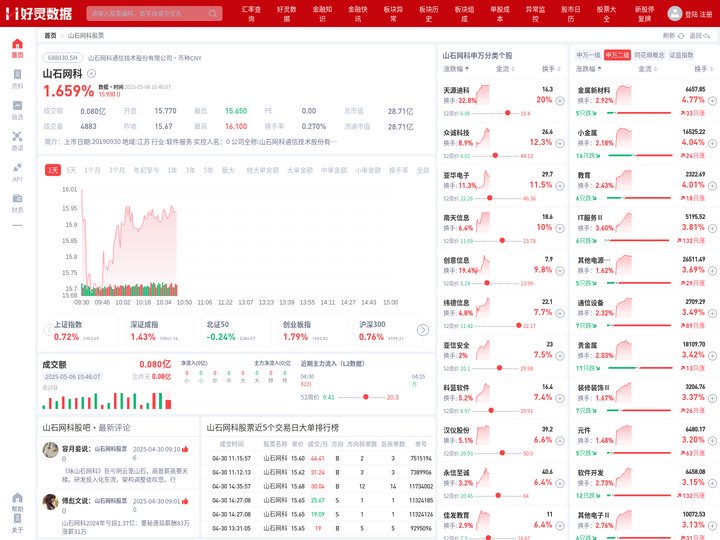This screenshot has width=720, height=540.
Task: Sort stock list by 涨跌幅 column
Action: click(456, 69)
